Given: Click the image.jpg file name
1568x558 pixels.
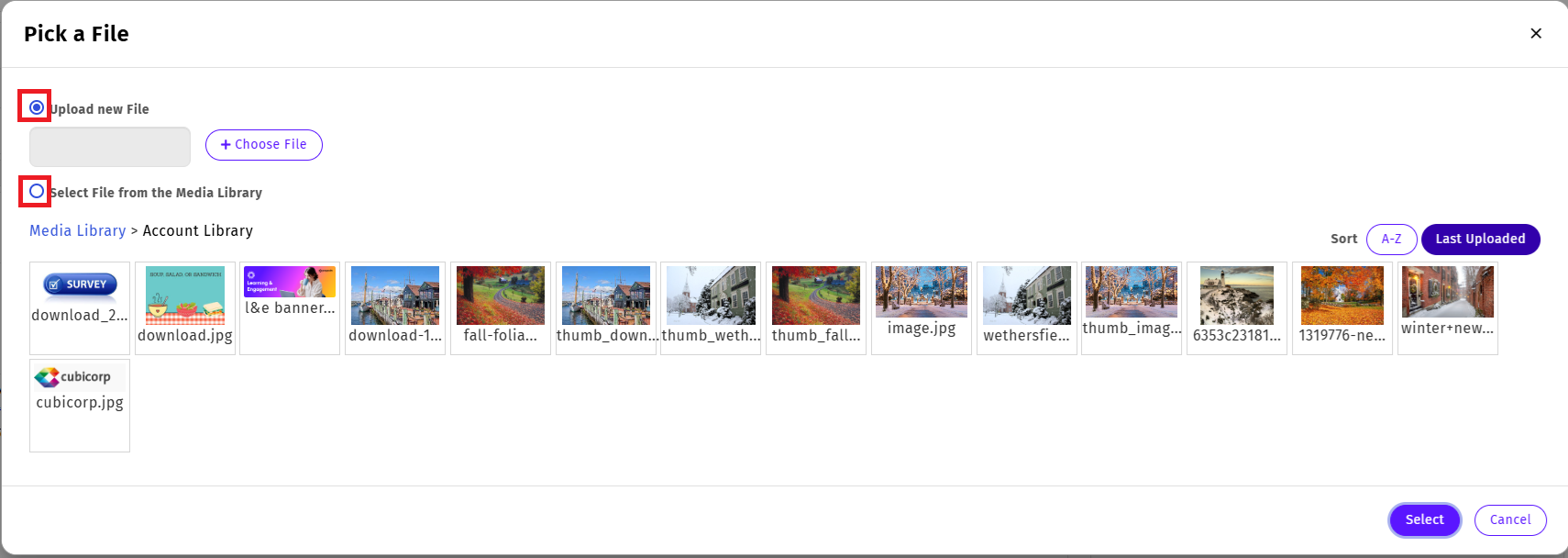Looking at the screenshot, I should click(x=922, y=328).
